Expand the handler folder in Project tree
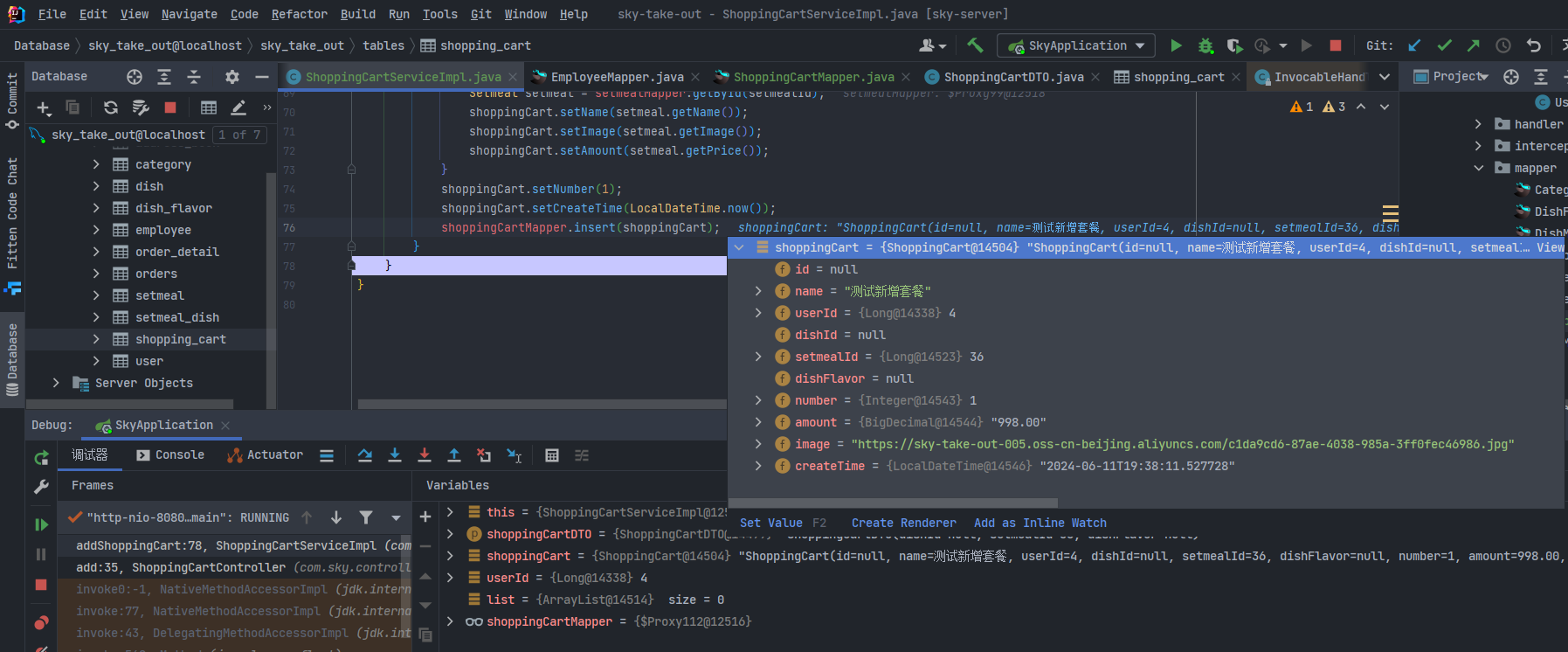1568x652 pixels. click(x=1478, y=124)
